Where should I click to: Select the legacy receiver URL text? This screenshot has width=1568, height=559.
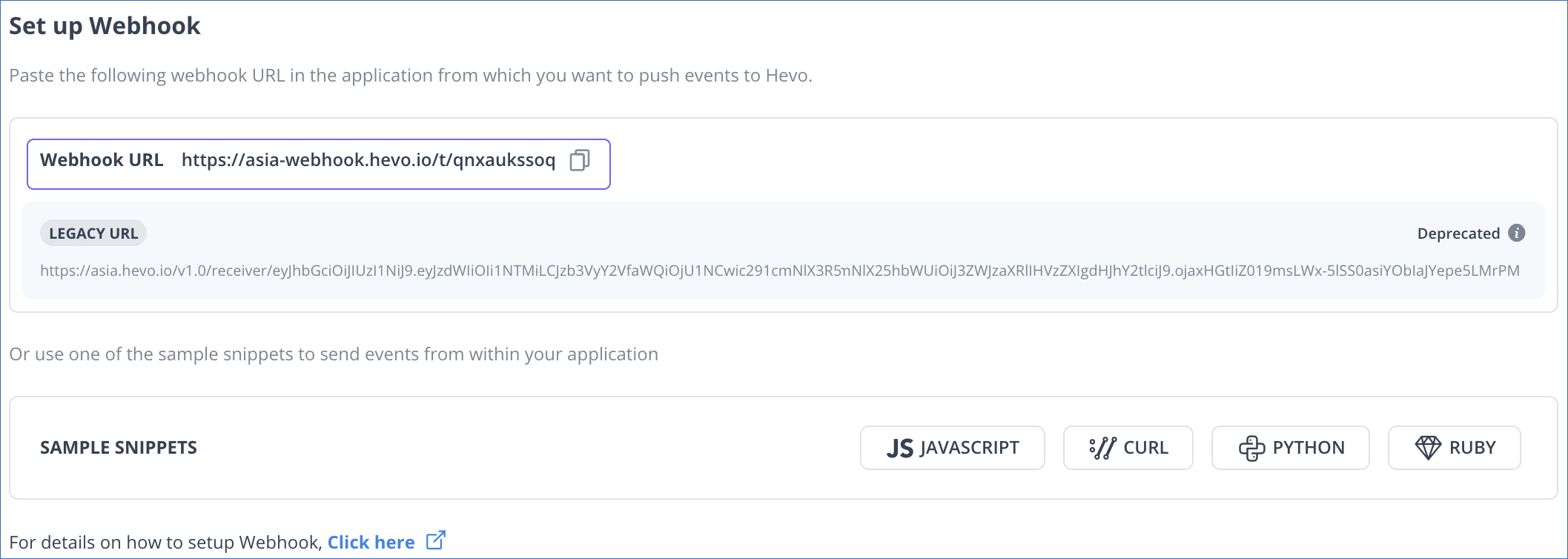(780, 271)
